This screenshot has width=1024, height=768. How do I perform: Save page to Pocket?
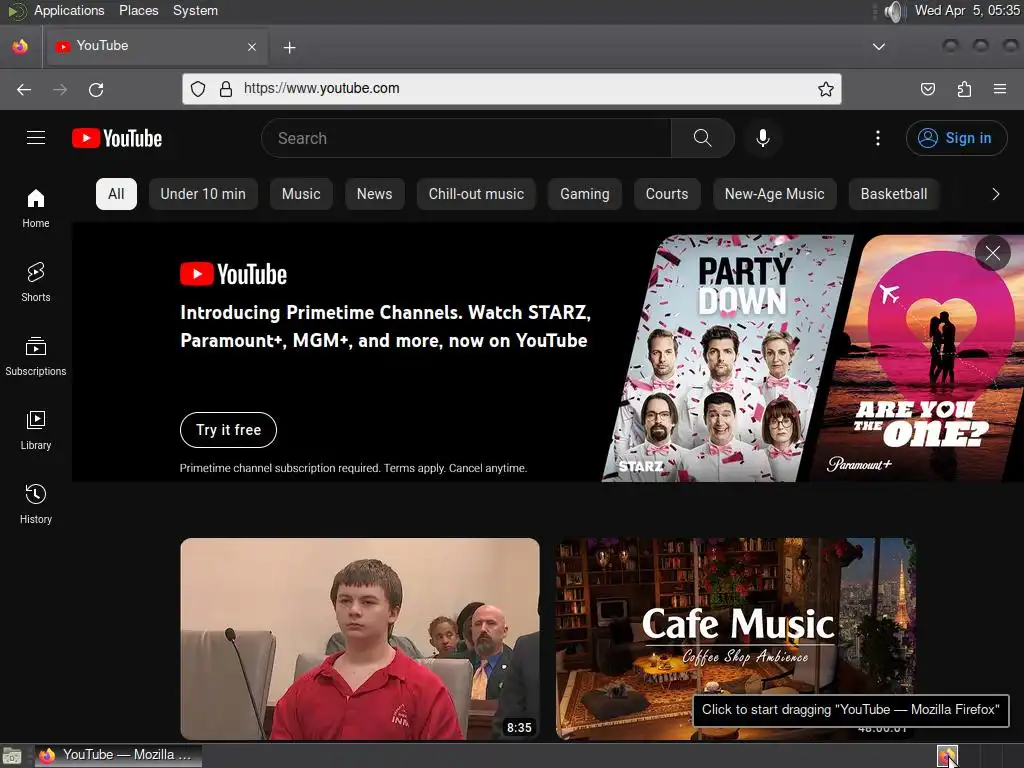[x=927, y=89]
